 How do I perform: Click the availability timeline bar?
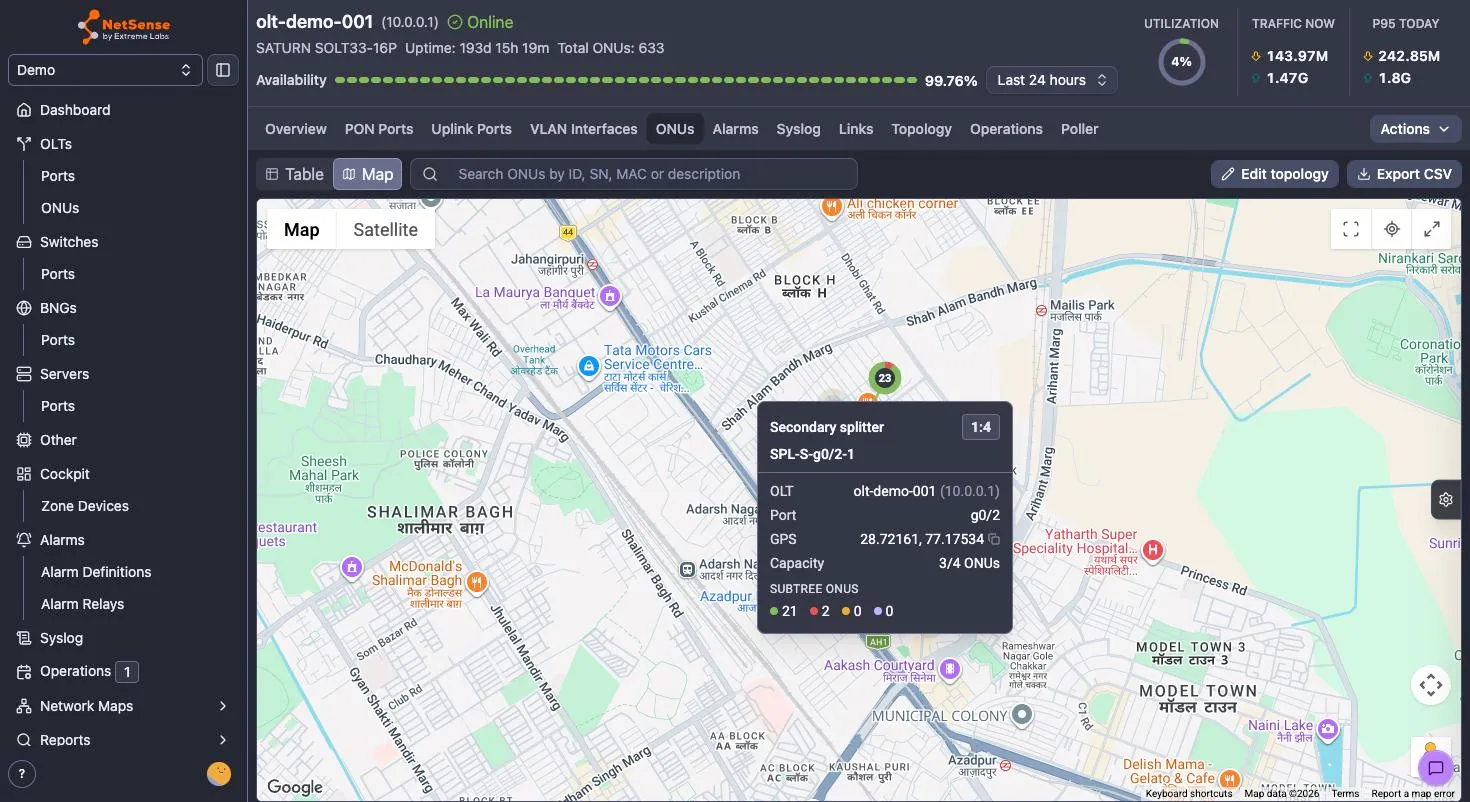click(x=626, y=80)
